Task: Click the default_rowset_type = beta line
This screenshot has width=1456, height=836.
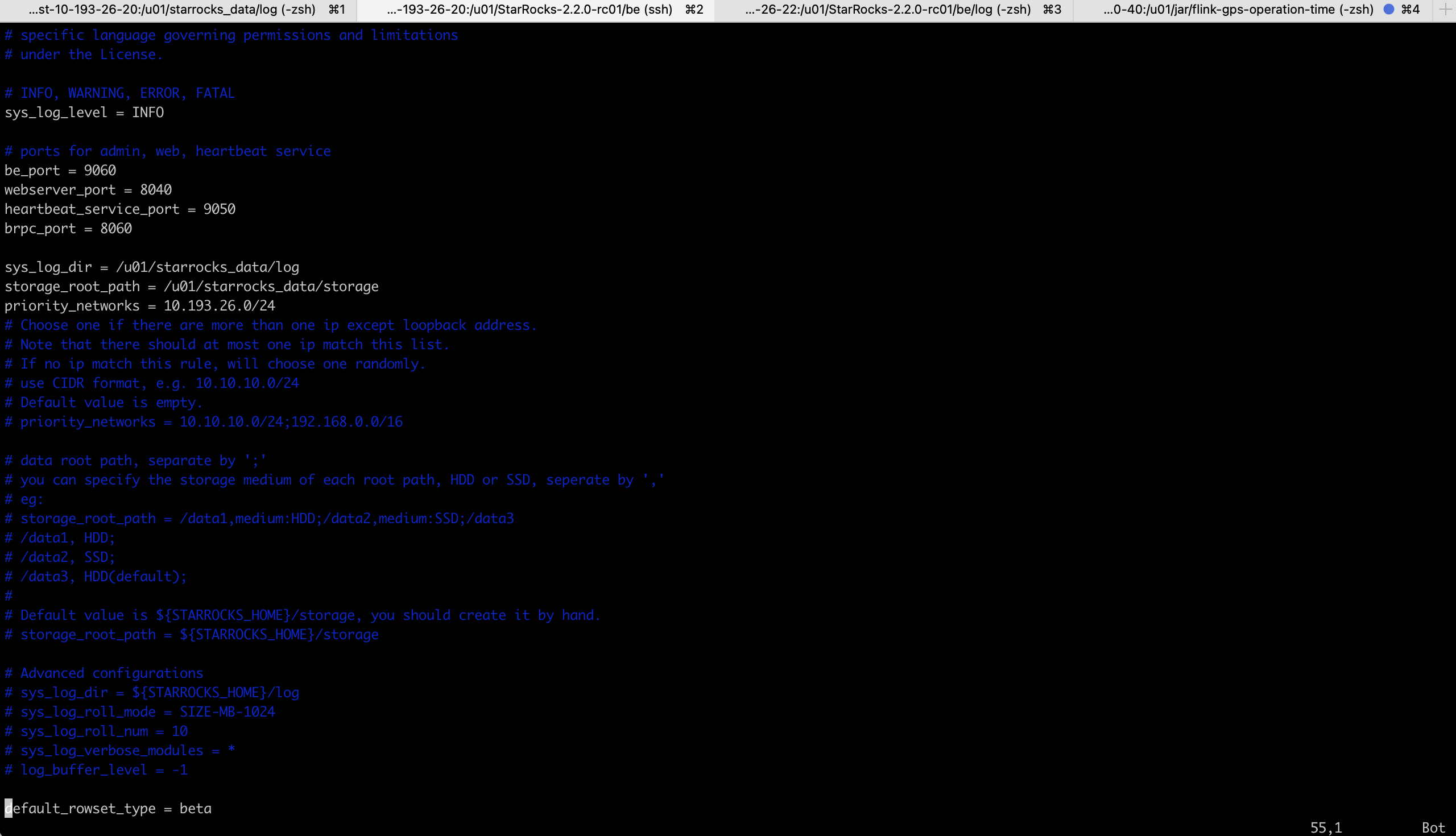Action: click(109, 809)
